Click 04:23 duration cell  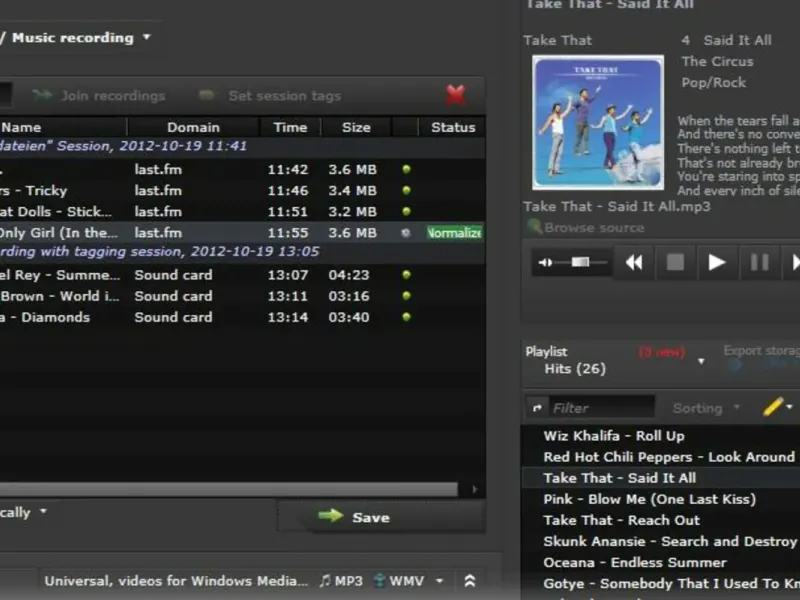click(349, 275)
